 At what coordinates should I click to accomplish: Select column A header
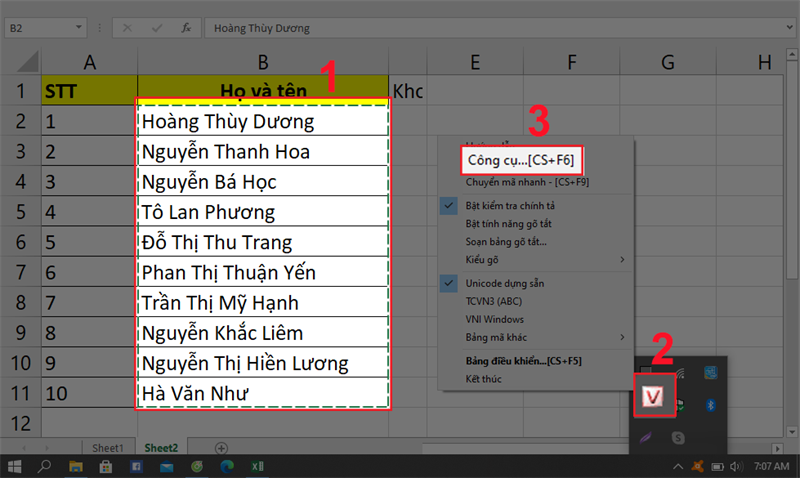89,62
